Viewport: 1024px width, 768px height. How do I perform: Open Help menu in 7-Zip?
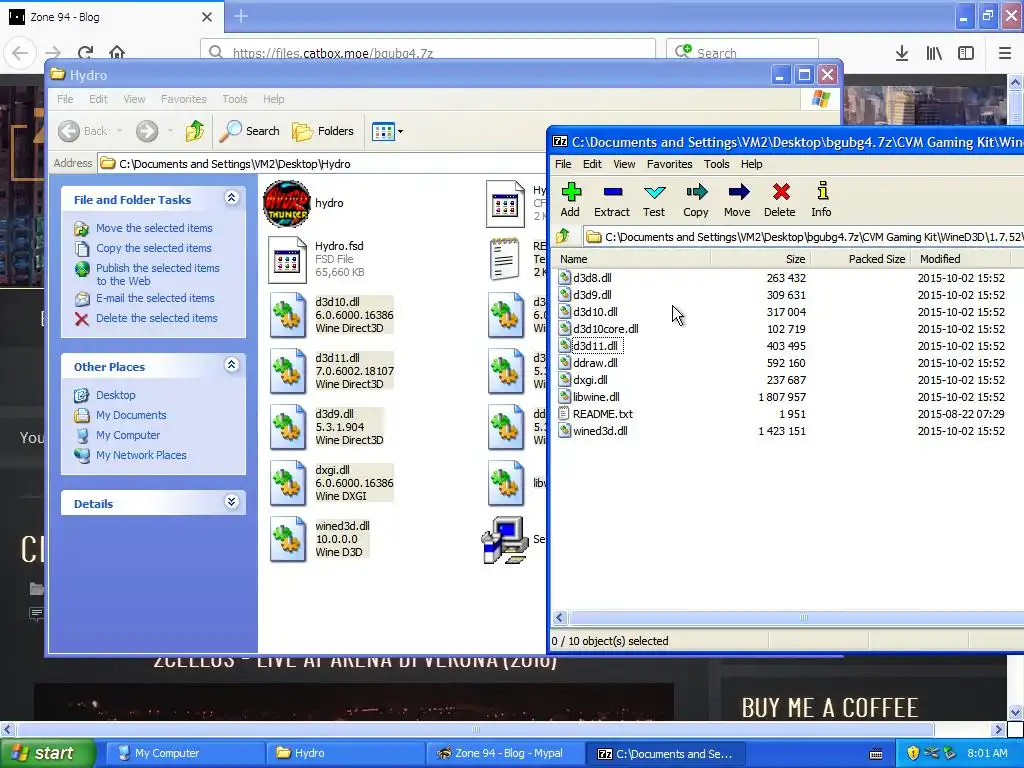[x=752, y=164]
